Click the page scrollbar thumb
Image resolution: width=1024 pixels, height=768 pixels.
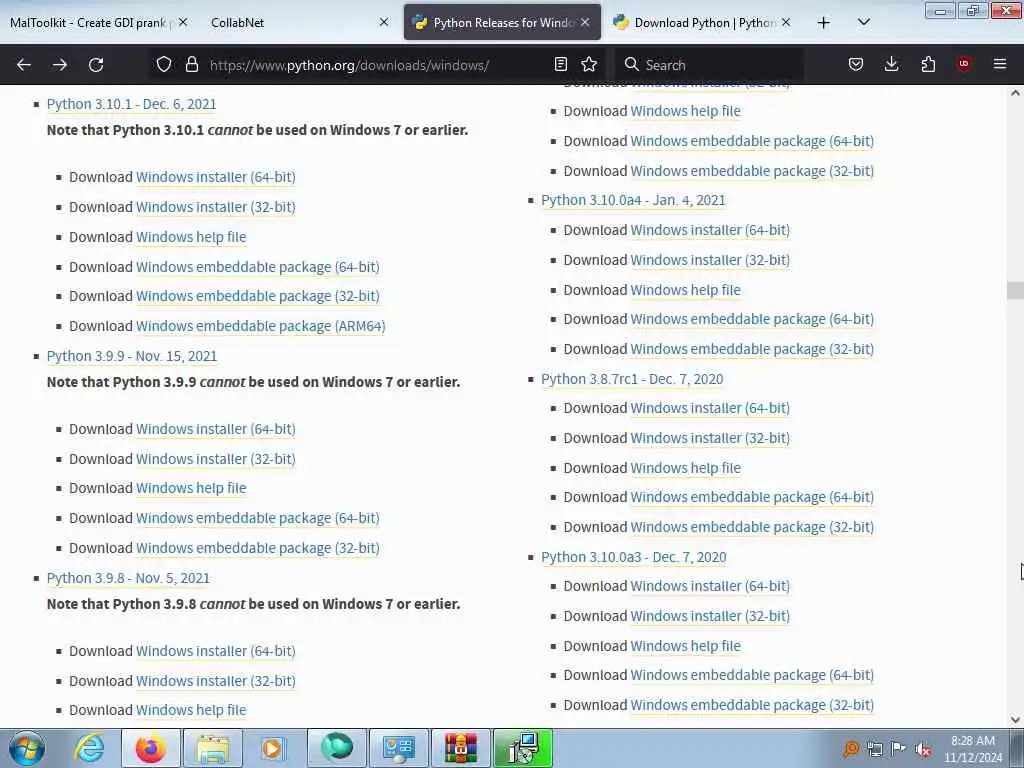(1015, 289)
